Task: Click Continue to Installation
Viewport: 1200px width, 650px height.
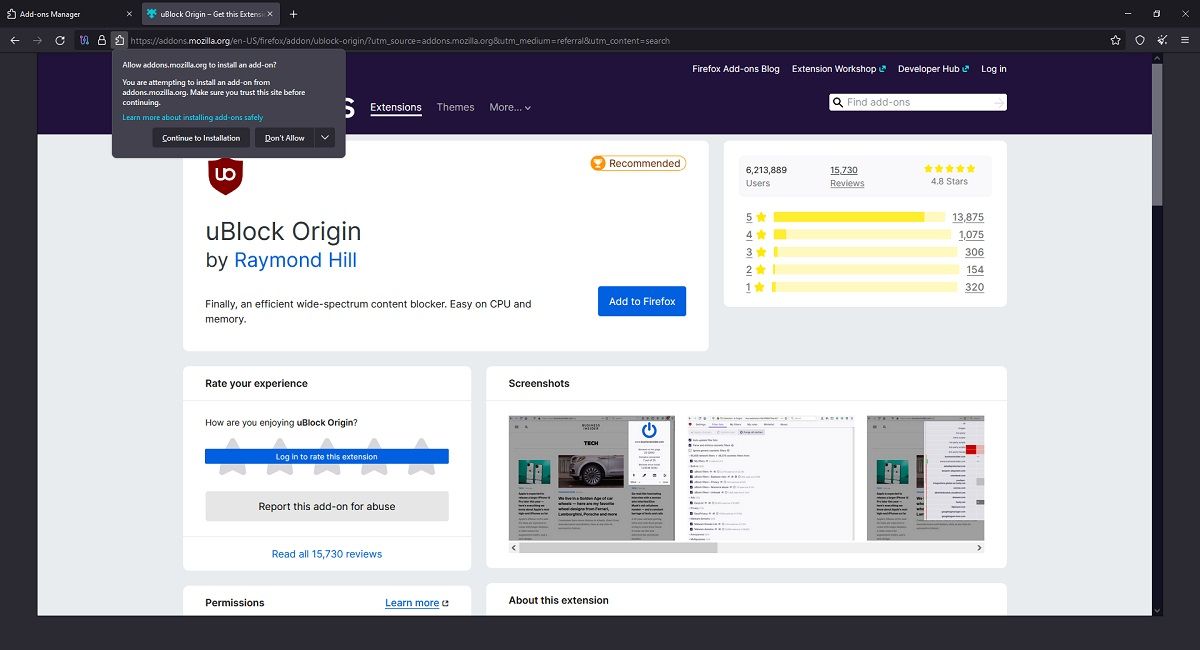Action: point(201,137)
